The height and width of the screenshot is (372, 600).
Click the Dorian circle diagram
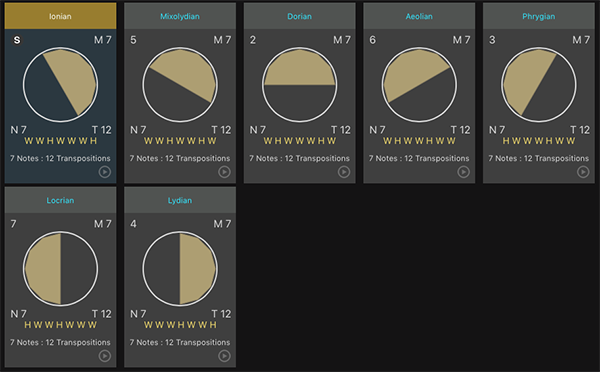point(300,85)
